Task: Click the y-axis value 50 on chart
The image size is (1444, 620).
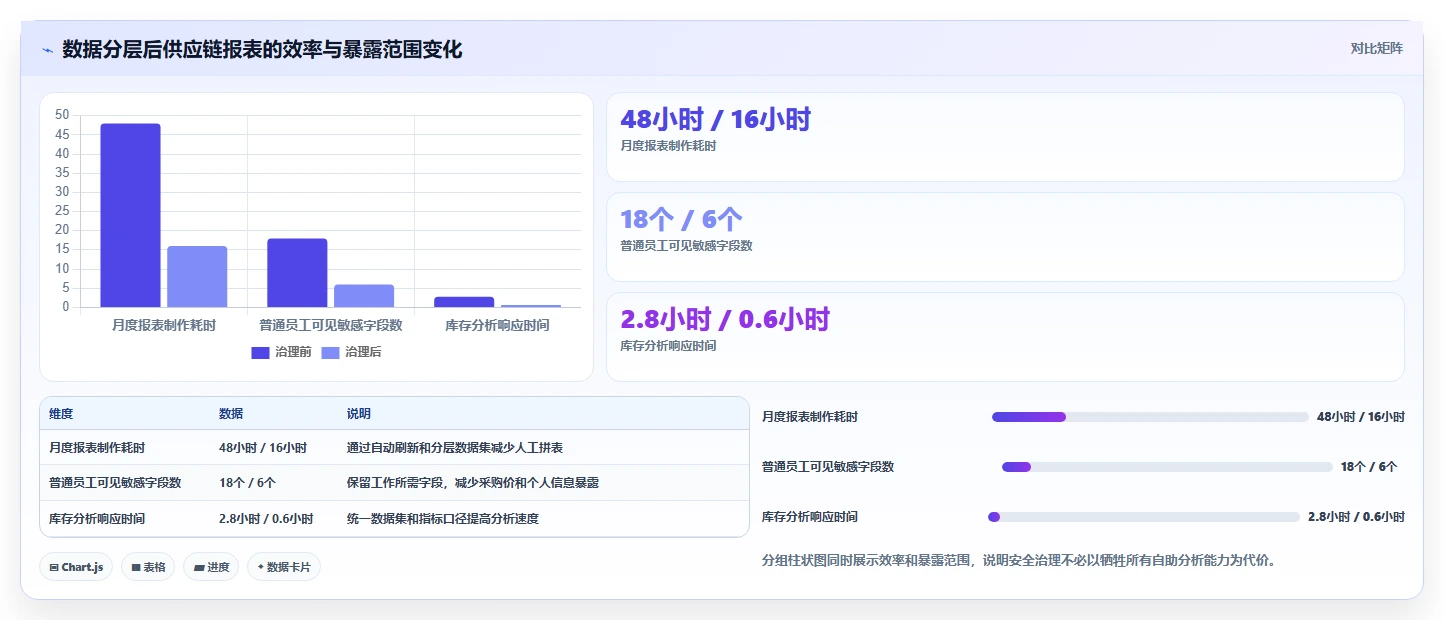Action: 62,115
